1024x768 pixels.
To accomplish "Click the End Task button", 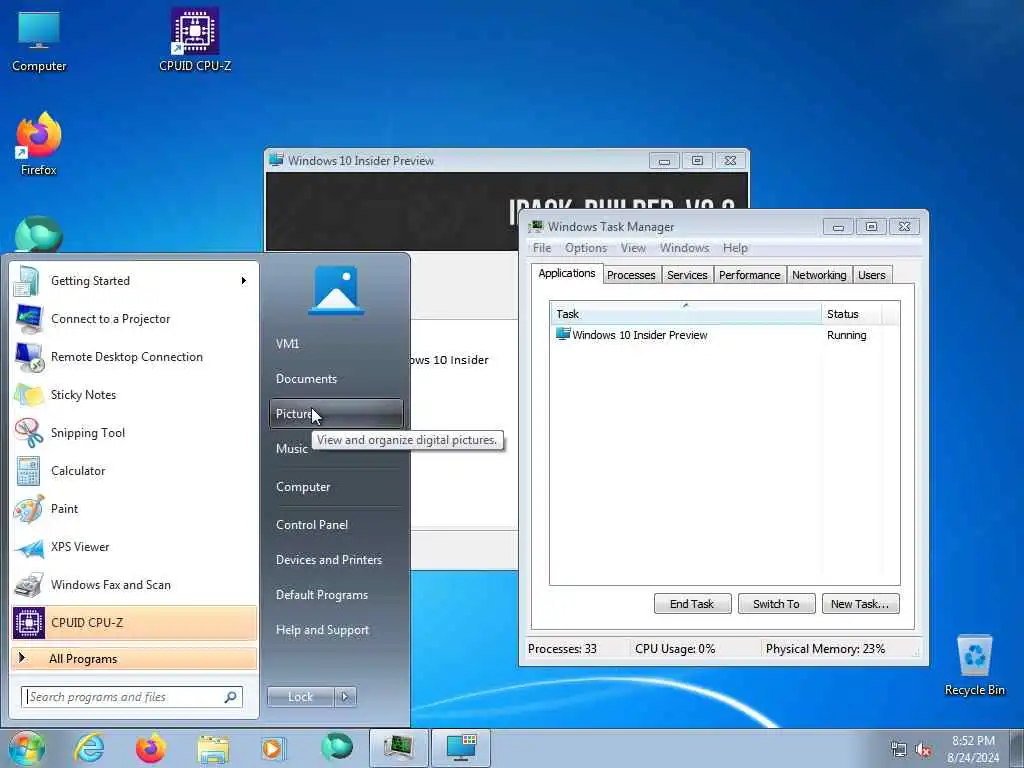I will coord(692,604).
